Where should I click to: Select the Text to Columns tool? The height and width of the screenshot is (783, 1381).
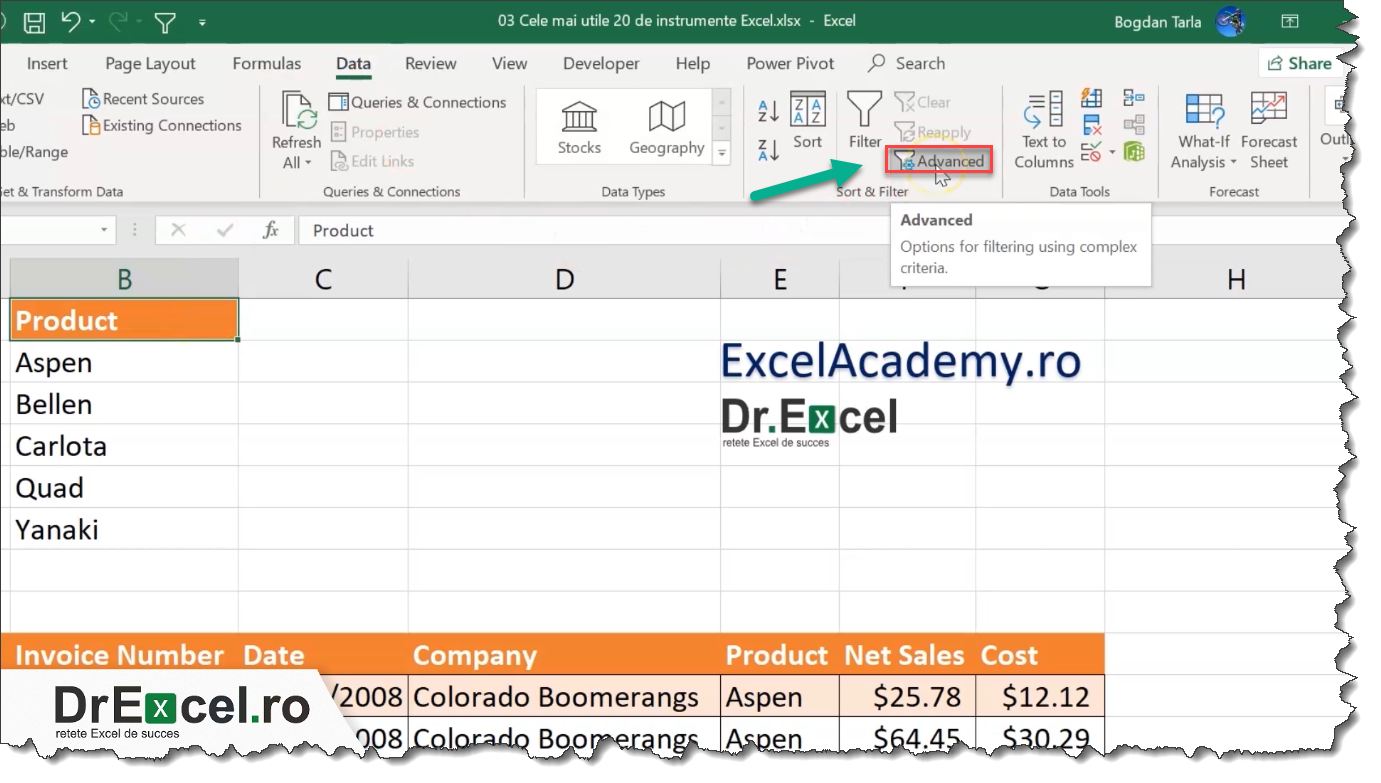1043,130
